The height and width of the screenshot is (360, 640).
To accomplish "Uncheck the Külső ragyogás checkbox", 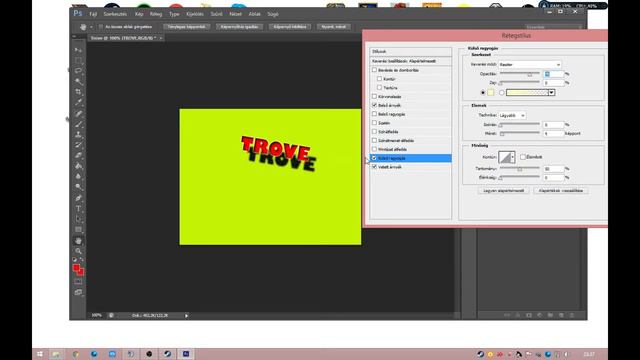I will point(374,158).
